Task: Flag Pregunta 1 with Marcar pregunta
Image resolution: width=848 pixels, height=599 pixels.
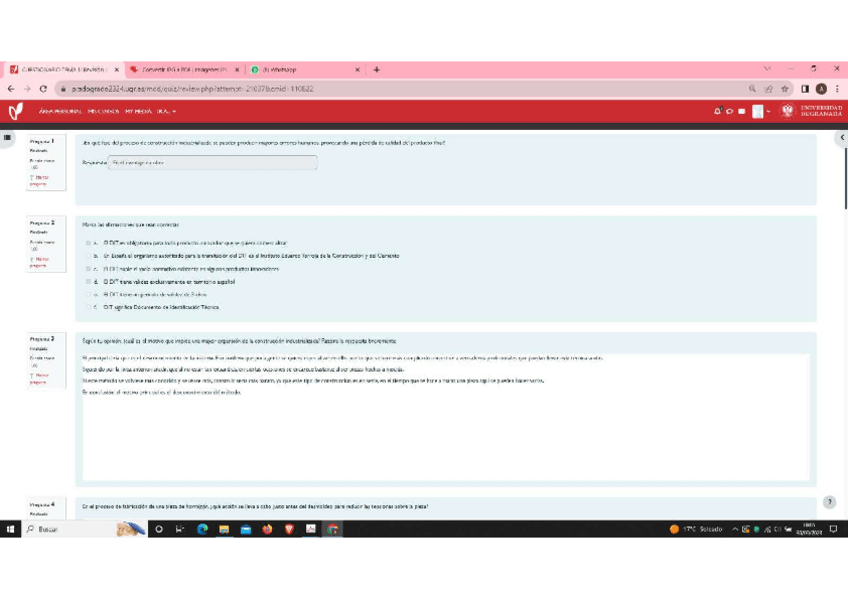Action: 39,181
